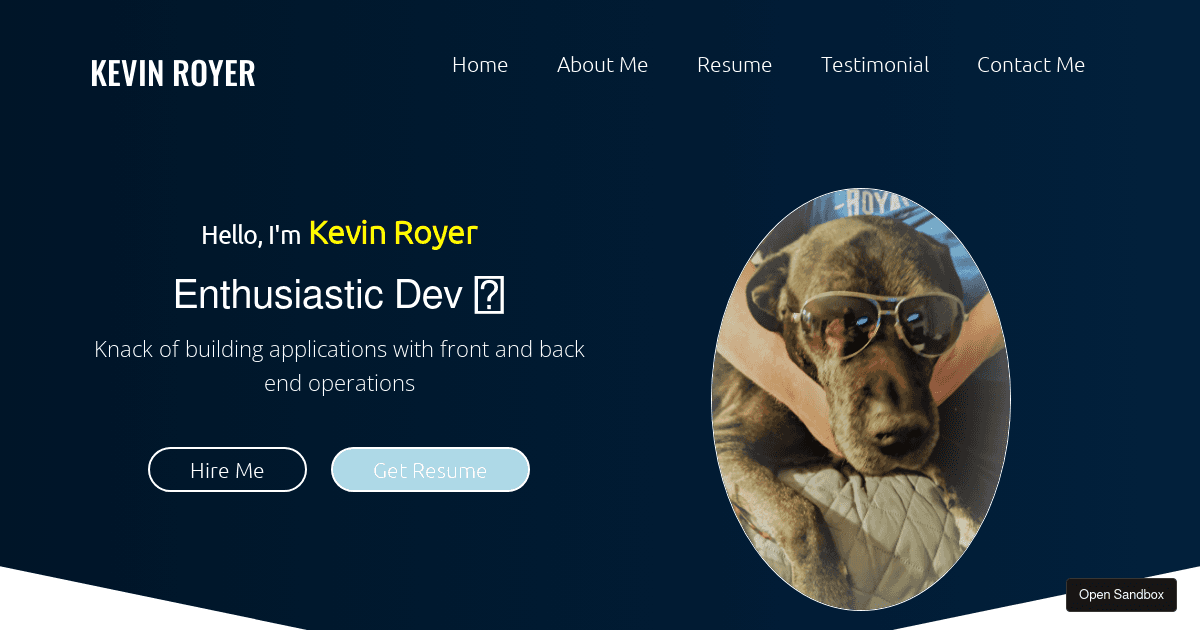Click the KEVIN ROYER site logo
The width and height of the screenshot is (1200, 630).
click(173, 73)
